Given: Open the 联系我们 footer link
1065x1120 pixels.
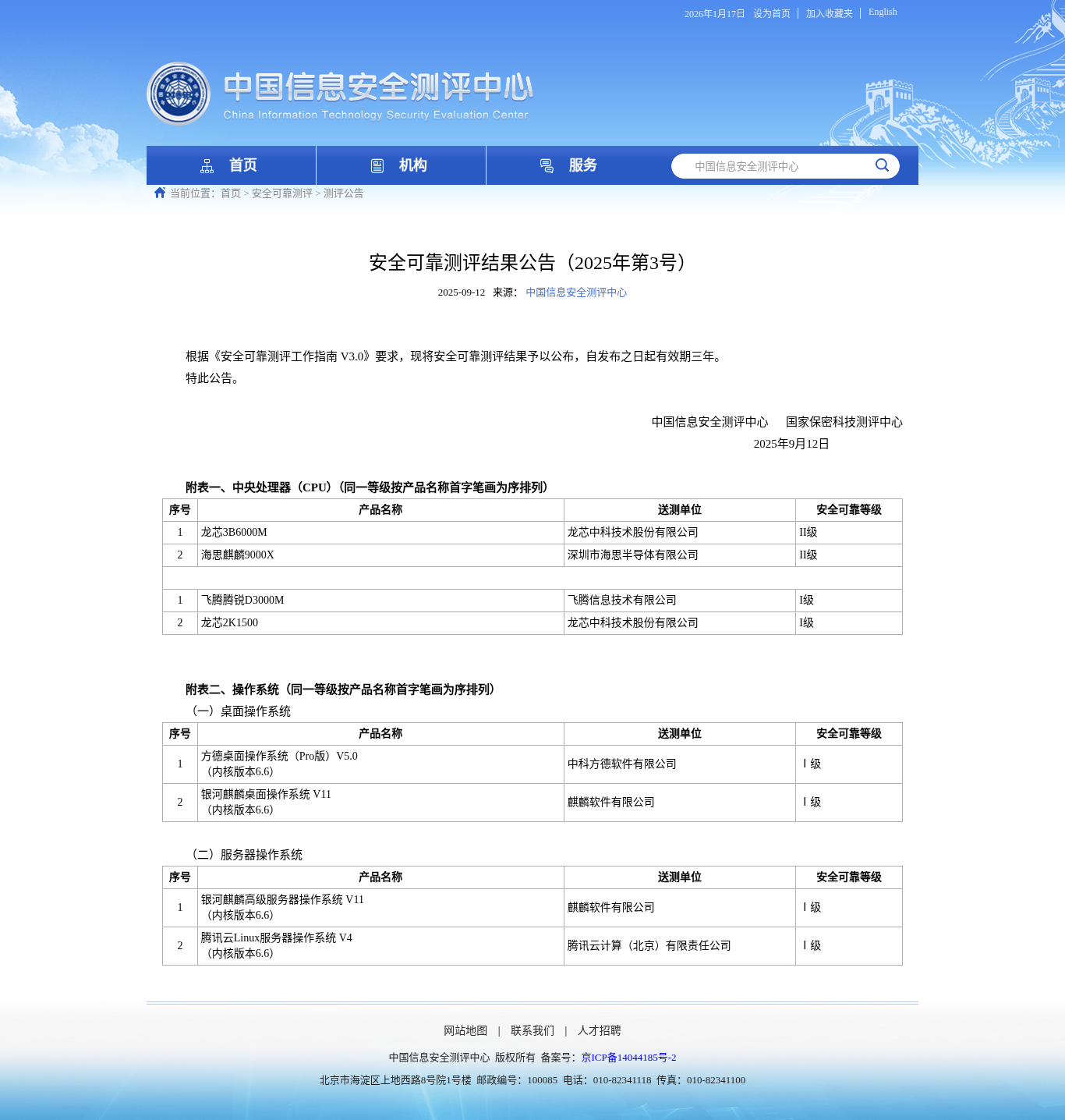Looking at the screenshot, I should click(532, 1031).
